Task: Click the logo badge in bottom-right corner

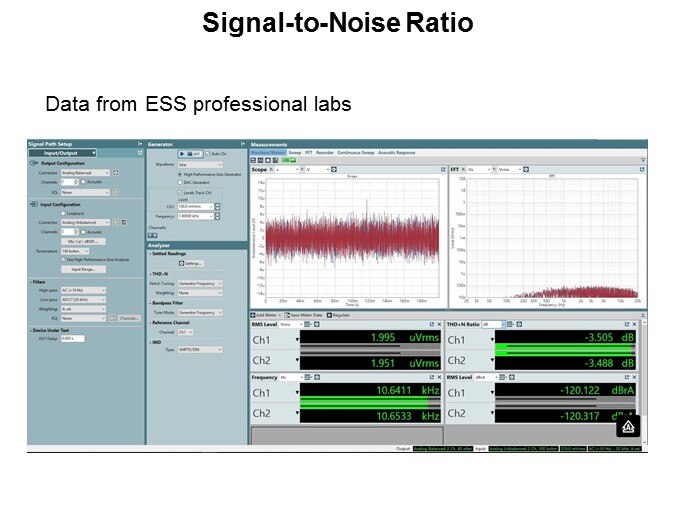Action: tap(627, 428)
